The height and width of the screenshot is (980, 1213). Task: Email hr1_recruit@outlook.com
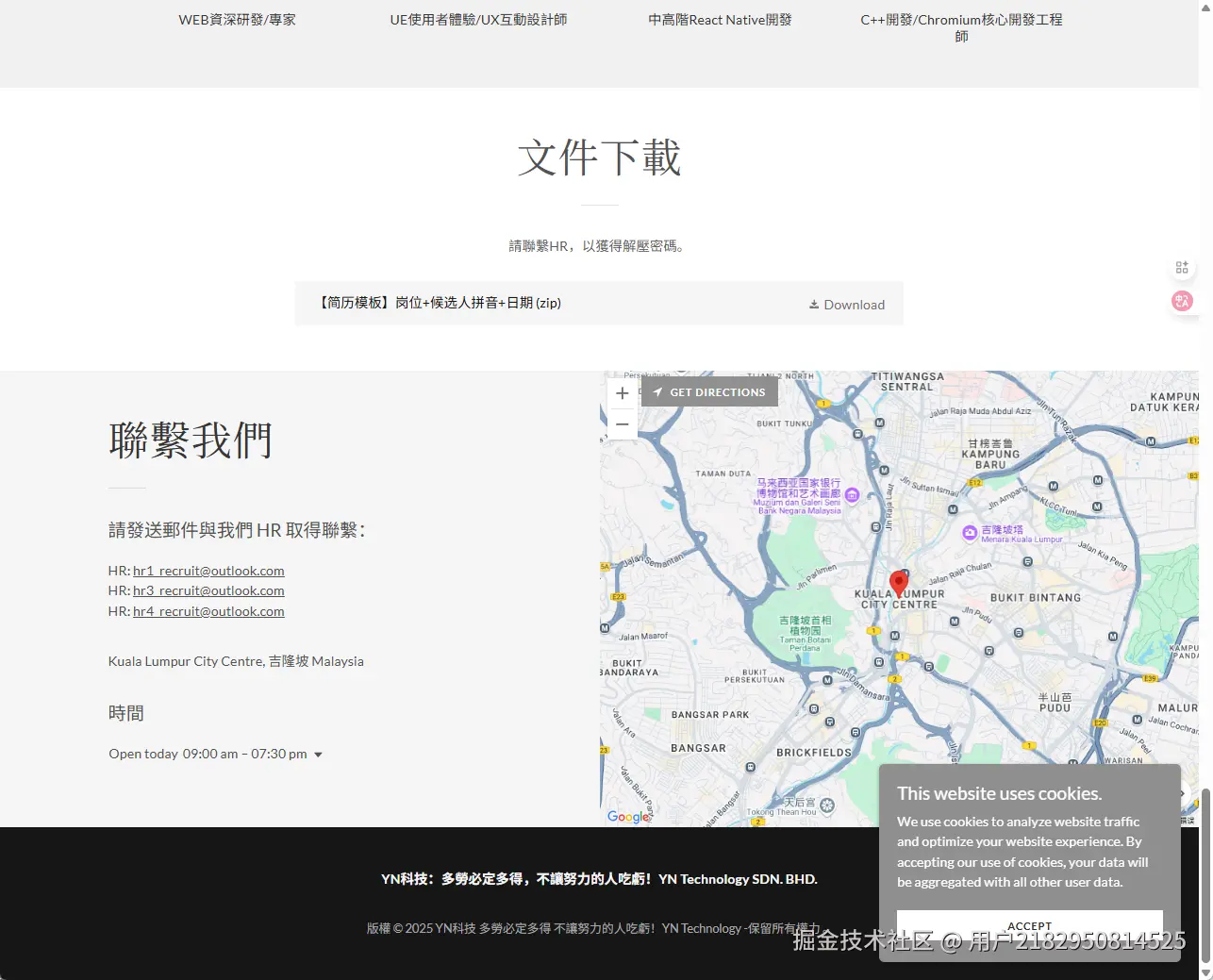pyautogui.click(x=208, y=570)
